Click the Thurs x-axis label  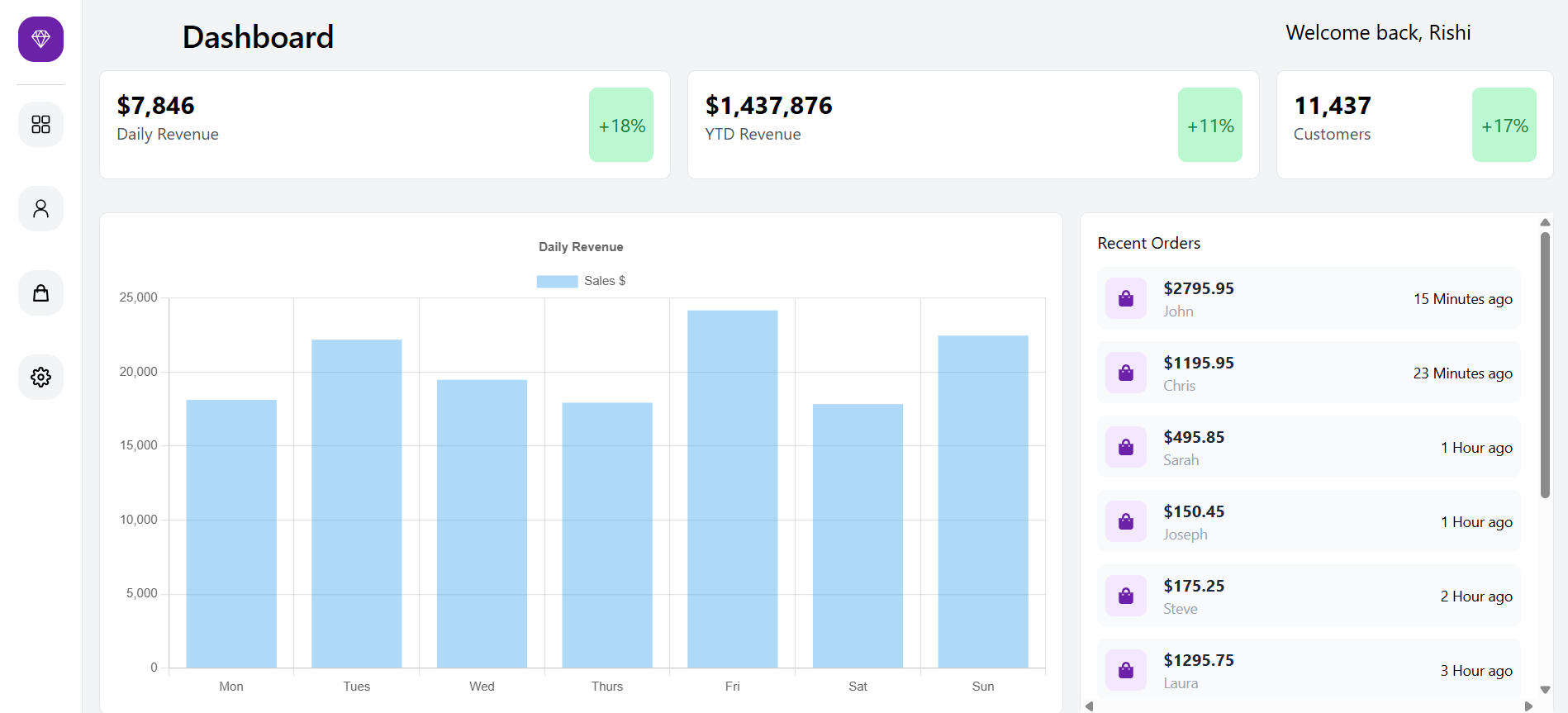pyautogui.click(x=607, y=687)
